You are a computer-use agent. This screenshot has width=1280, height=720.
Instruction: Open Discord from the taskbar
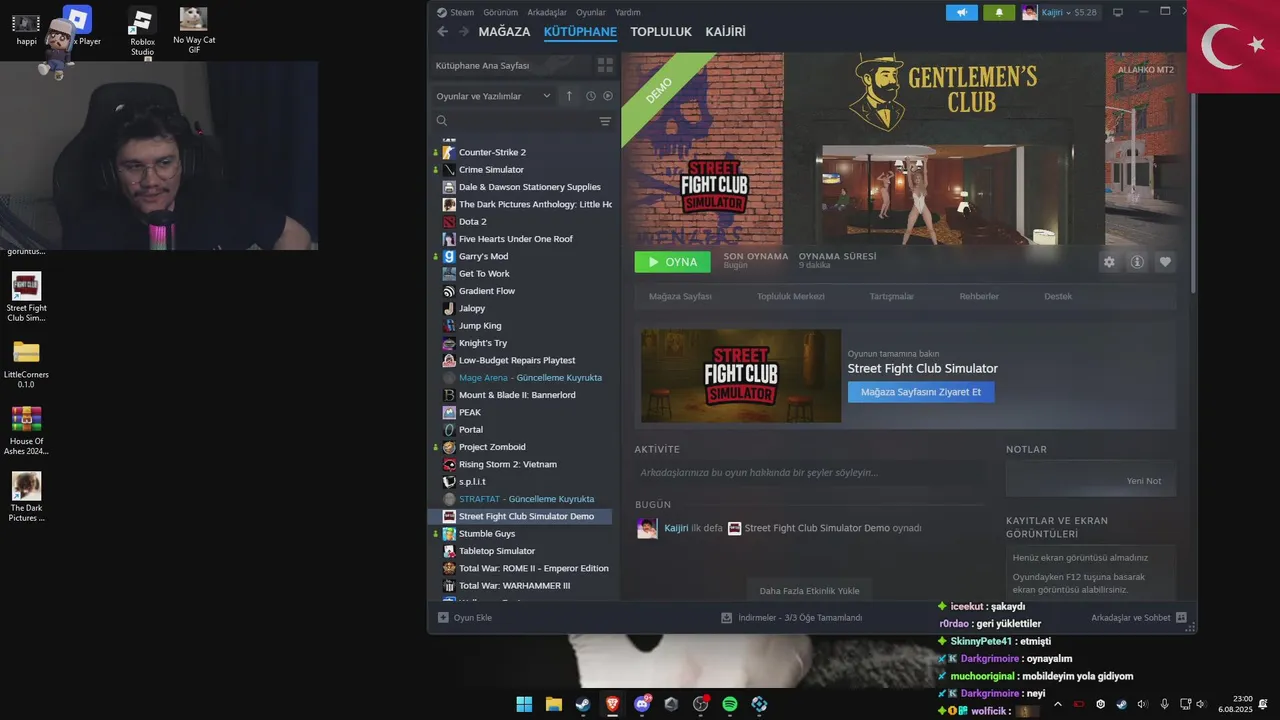coord(643,704)
